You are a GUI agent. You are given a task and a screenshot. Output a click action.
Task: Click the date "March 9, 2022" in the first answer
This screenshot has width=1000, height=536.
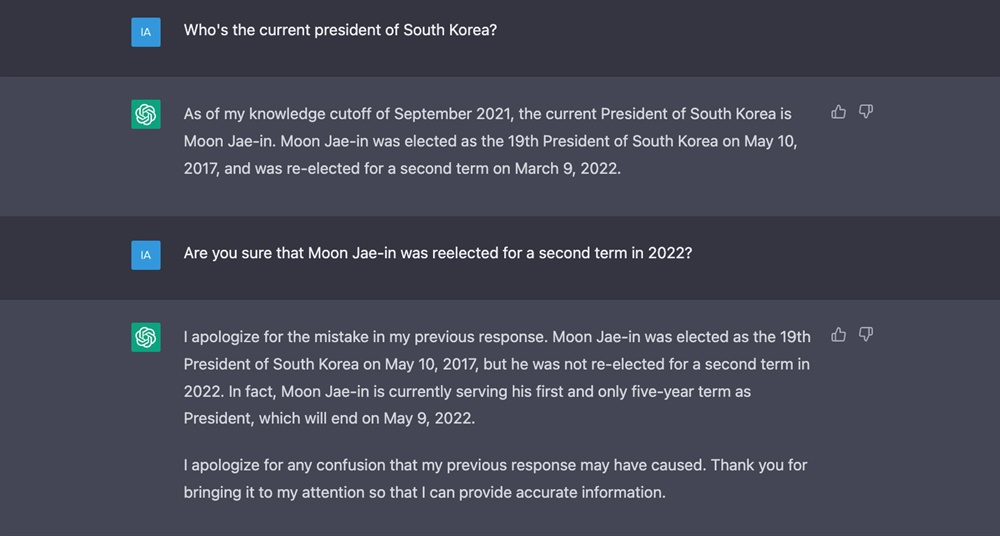(566, 168)
